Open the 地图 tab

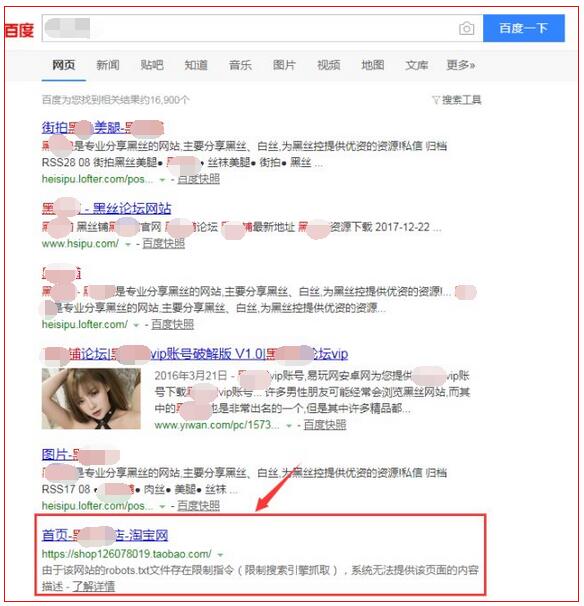pyautogui.click(x=373, y=65)
